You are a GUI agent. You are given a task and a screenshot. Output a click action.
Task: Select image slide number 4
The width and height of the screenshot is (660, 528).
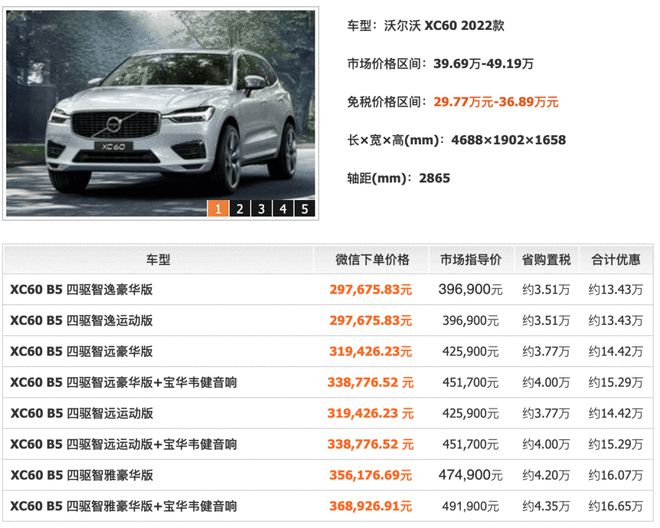[283, 208]
